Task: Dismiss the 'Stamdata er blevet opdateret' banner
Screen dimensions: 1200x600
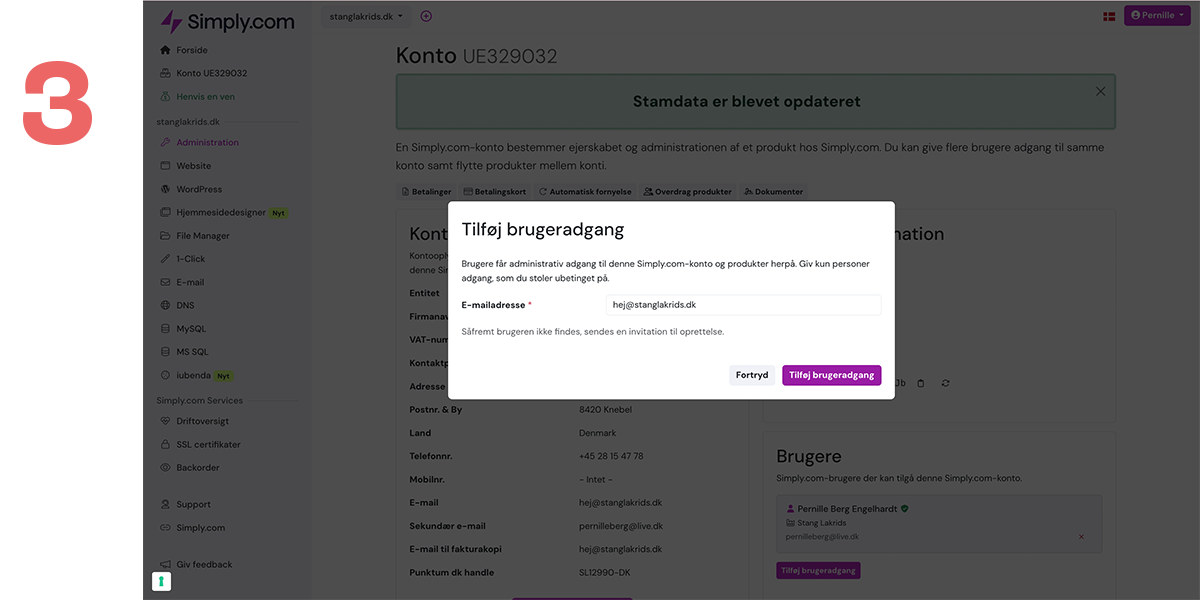Action: click(x=1100, y=91)
